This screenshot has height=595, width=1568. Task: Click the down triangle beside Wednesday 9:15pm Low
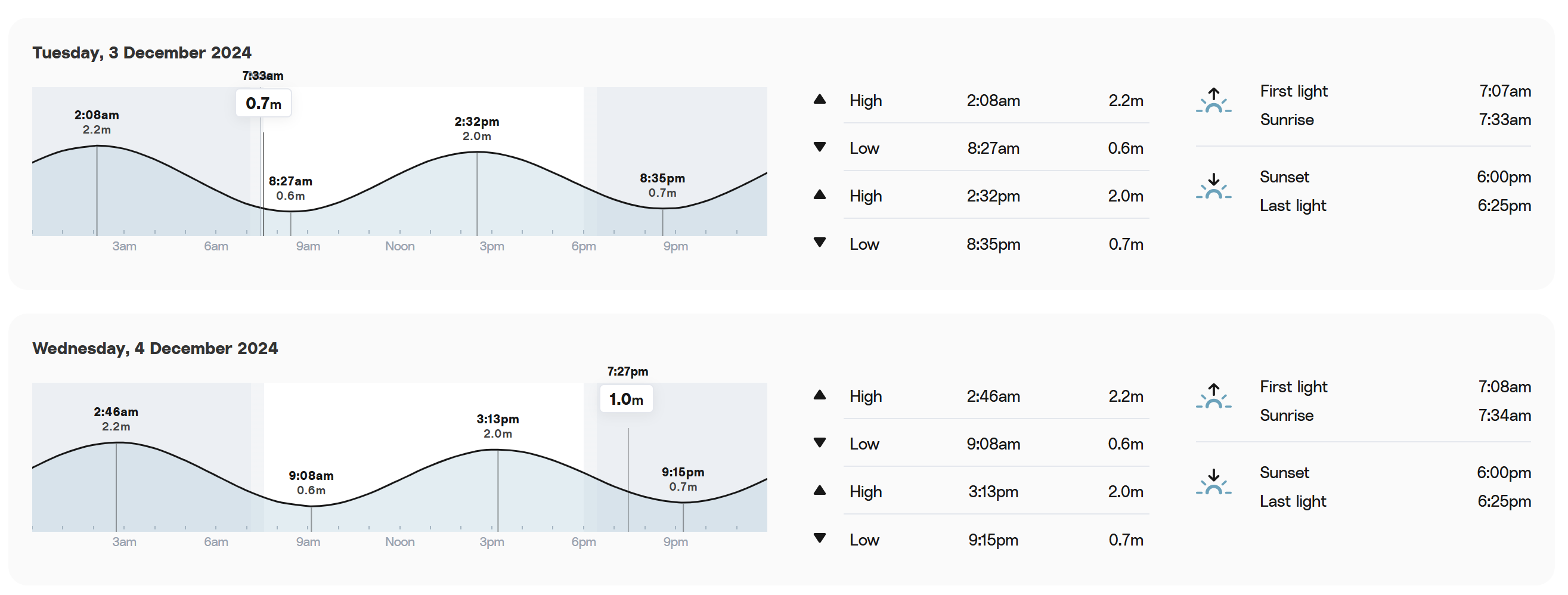click(819, 538)
